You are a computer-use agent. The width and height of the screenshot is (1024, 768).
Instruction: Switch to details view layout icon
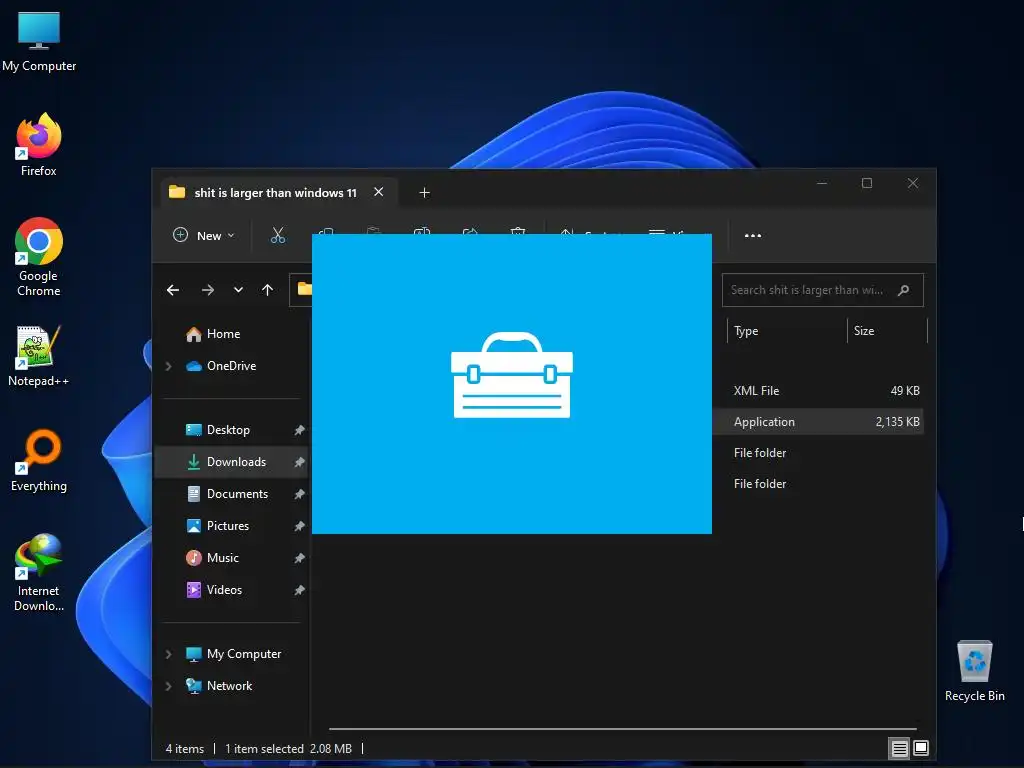pyautogui.click(x=899, y=748)
